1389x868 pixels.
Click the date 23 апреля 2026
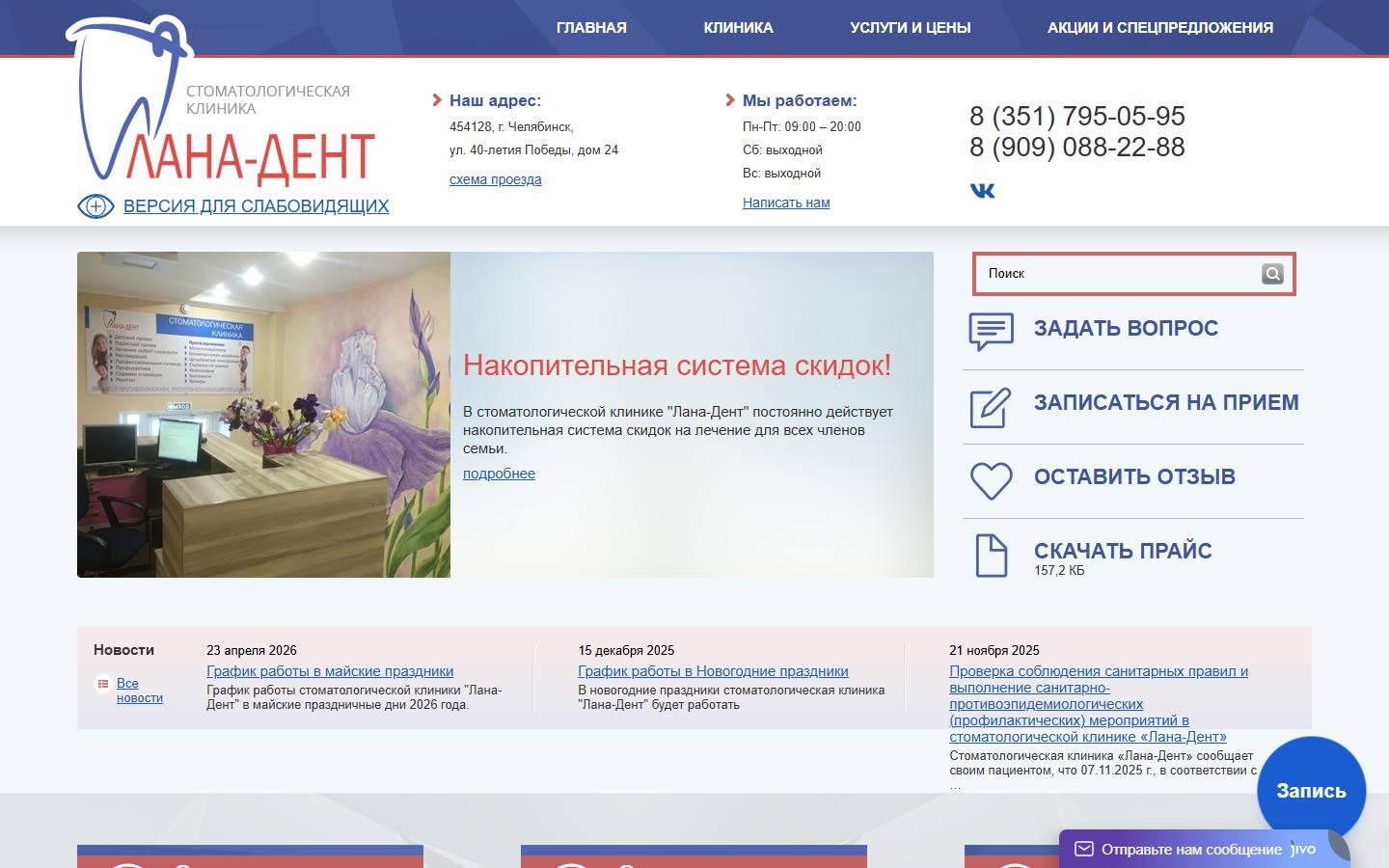(x=252, y=651)
